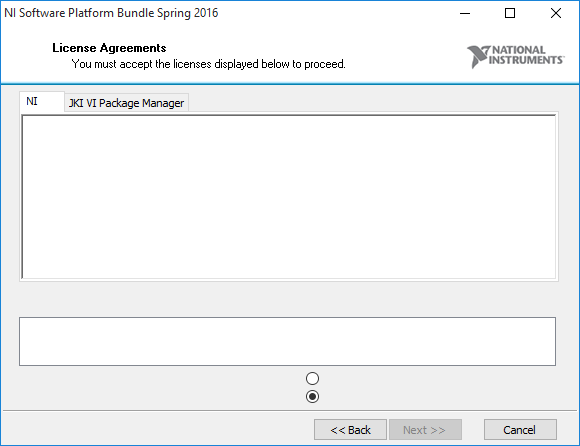The height and width of the screenshot is (446, 580).
Task: Go back with the << Back button
Action: pos(350,430)
